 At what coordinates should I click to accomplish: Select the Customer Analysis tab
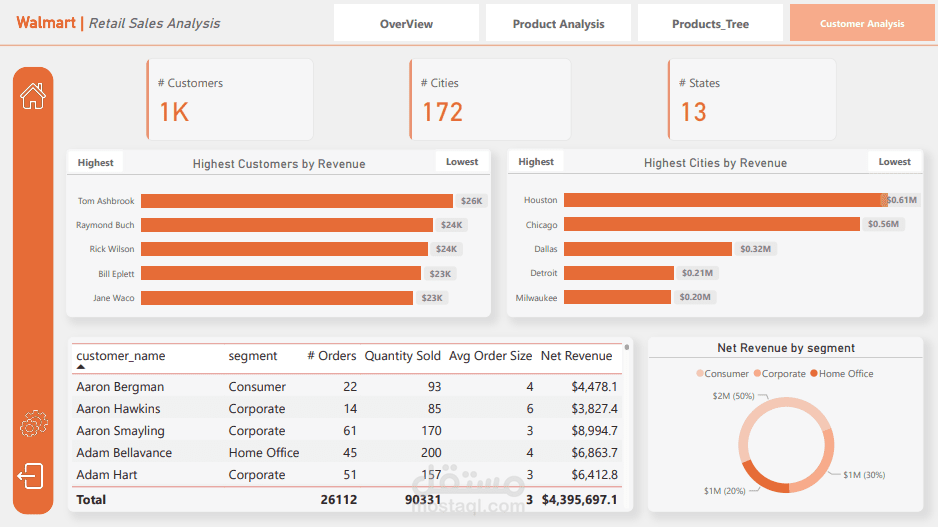click(x=861, y=24)
